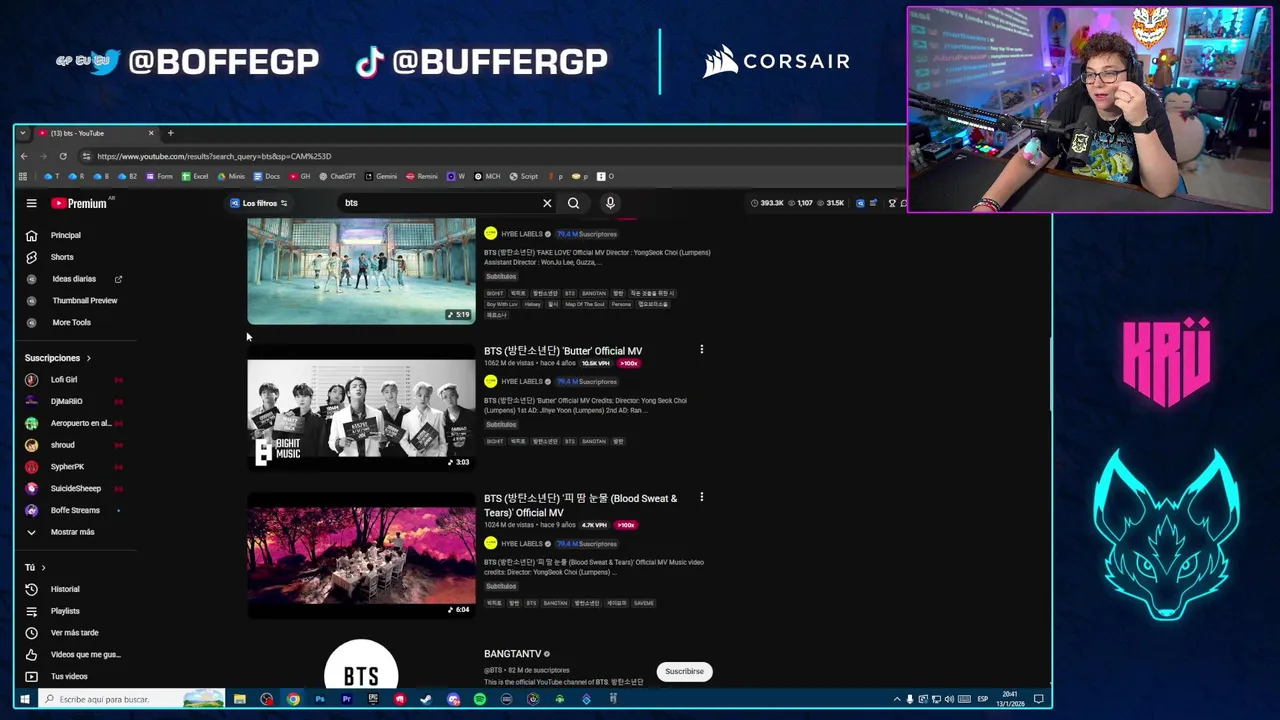Image resolution: width=1280 pixels, height=720 pixels.
Task: Open the BANGTANTV channel name
Action: [x=512, y=654]
